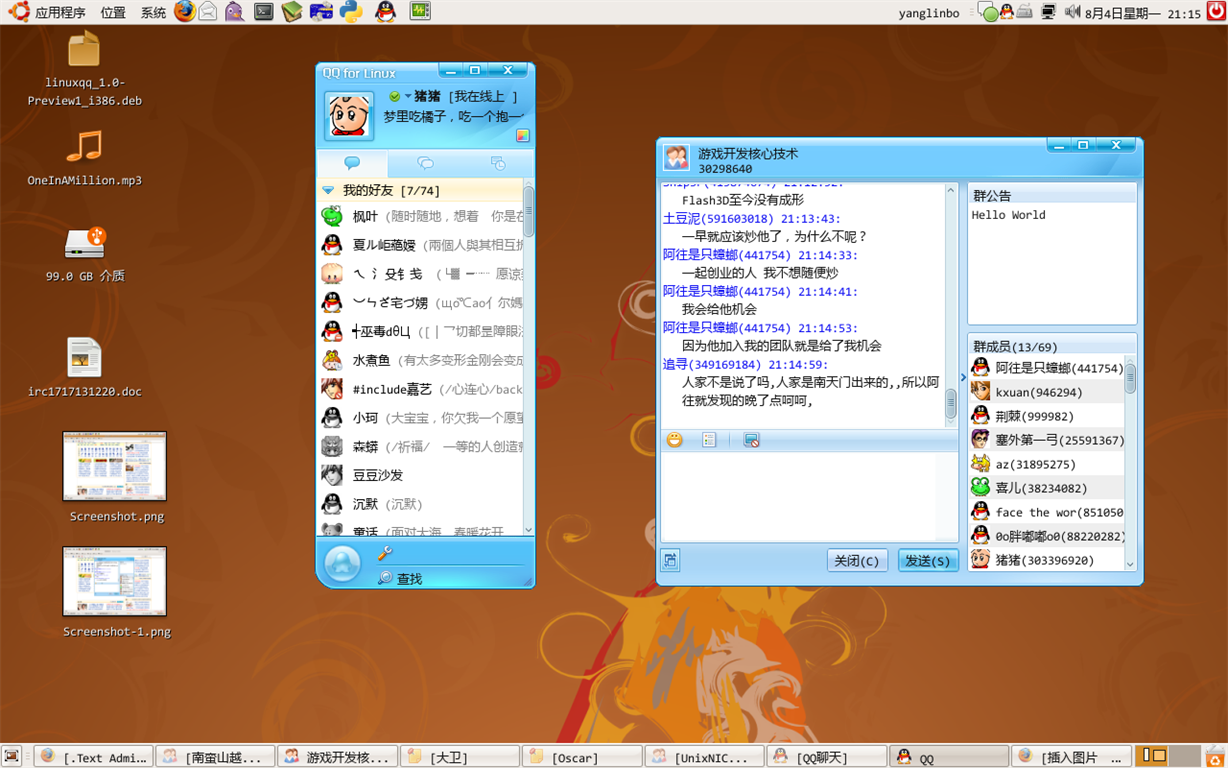Open the 位置 menu
The width and height of the screenshot is (1228, 768).
click(x=113, y=13)
